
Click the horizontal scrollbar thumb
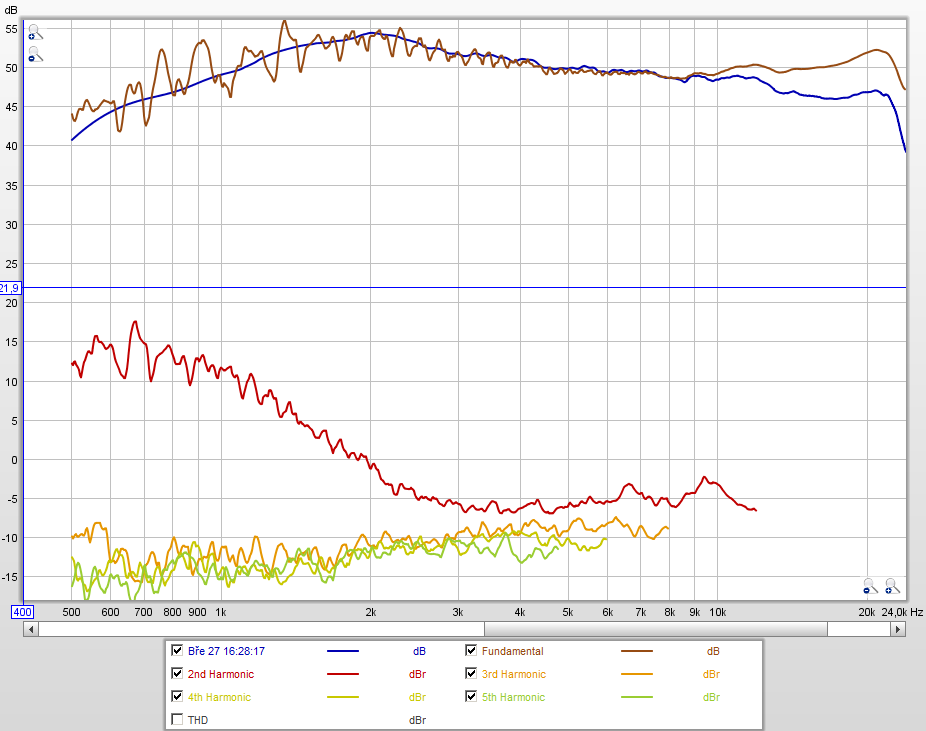[x=656, y=629]
